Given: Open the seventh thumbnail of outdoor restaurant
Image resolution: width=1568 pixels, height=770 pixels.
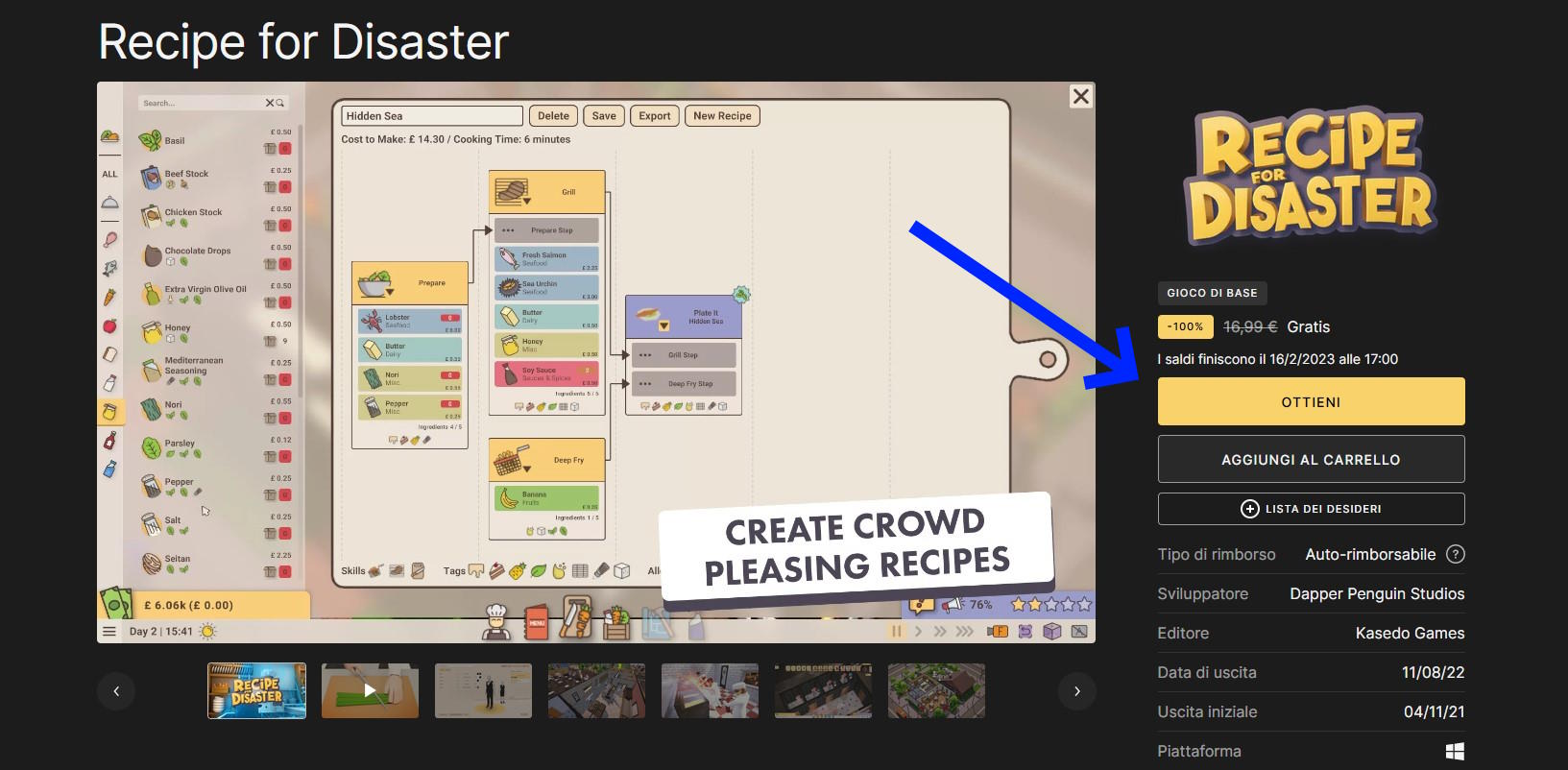Looking at the screenshot, I should 936,690.
